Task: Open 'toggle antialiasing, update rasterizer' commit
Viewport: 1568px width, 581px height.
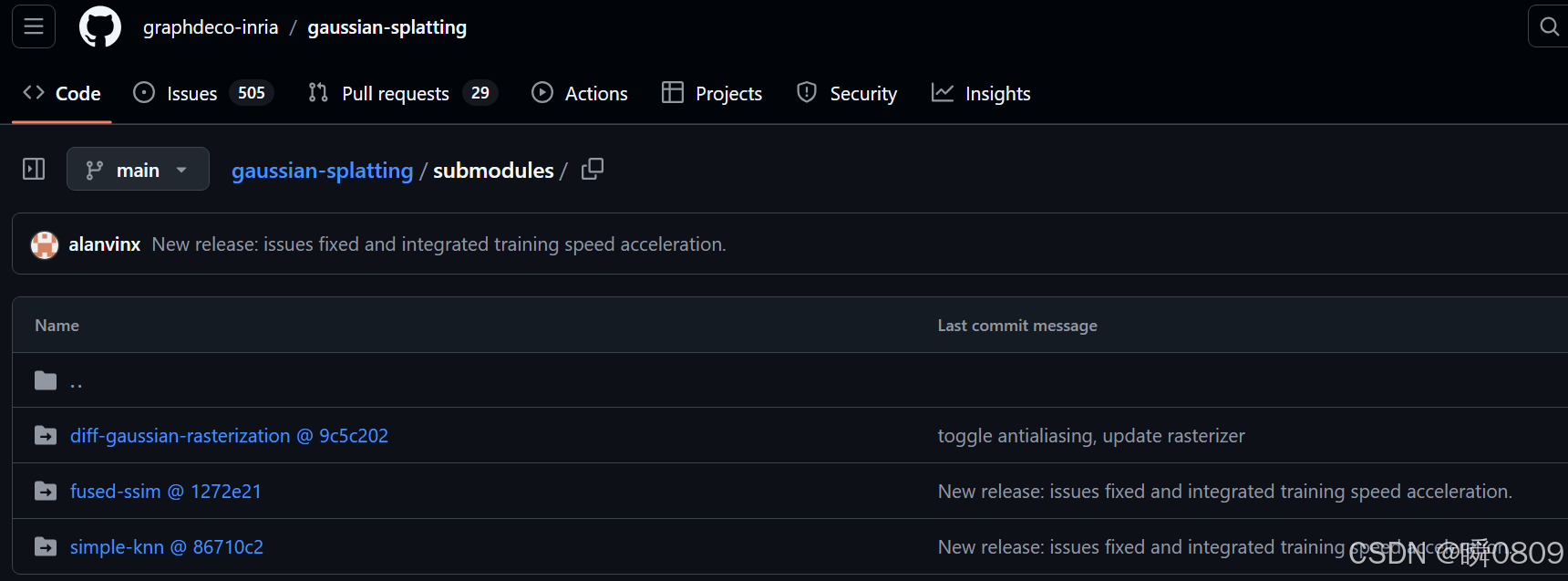Action: tap(1091, 436)
